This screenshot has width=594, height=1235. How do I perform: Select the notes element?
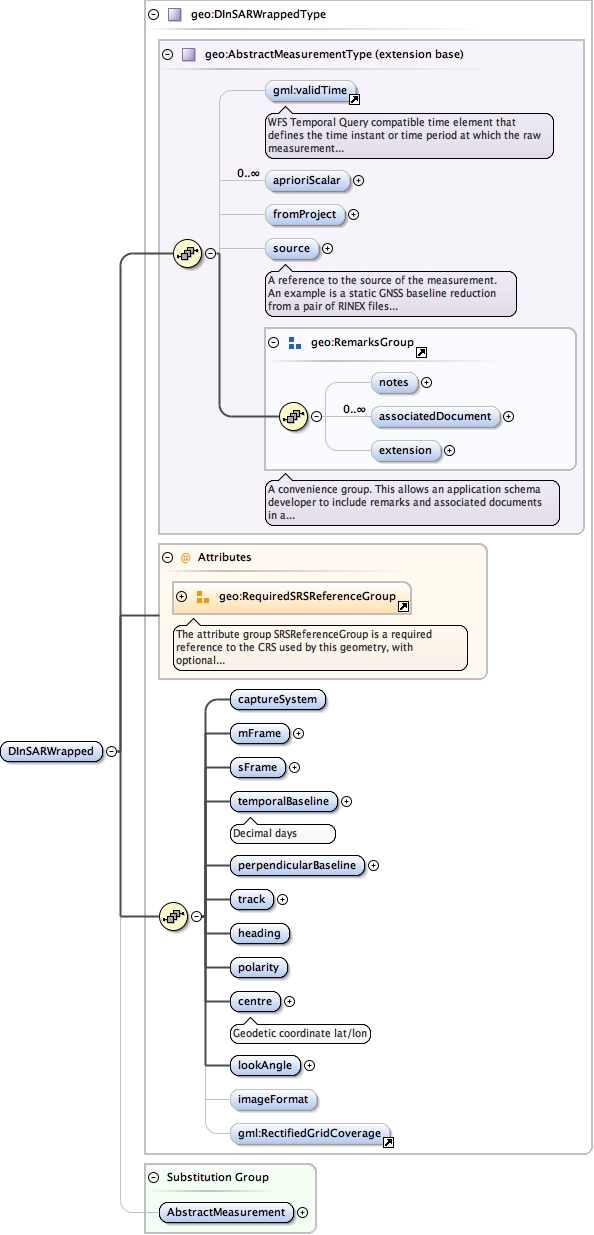(x=393, y=382)
